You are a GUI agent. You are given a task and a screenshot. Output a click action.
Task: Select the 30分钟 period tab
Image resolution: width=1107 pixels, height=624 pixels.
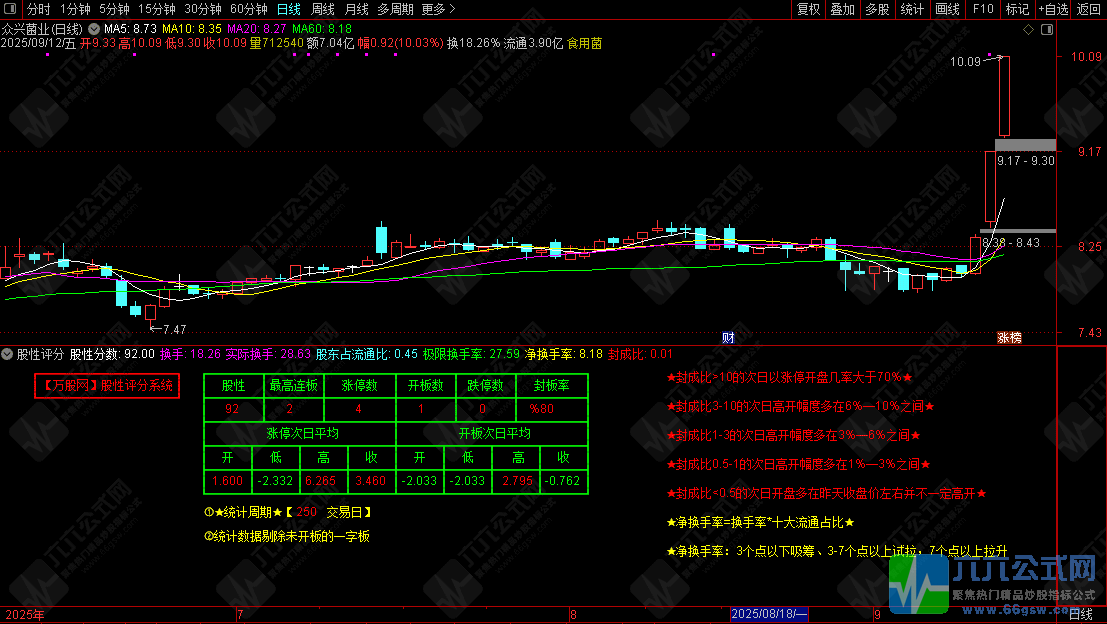pyautogui.click(x=203, y=9)
